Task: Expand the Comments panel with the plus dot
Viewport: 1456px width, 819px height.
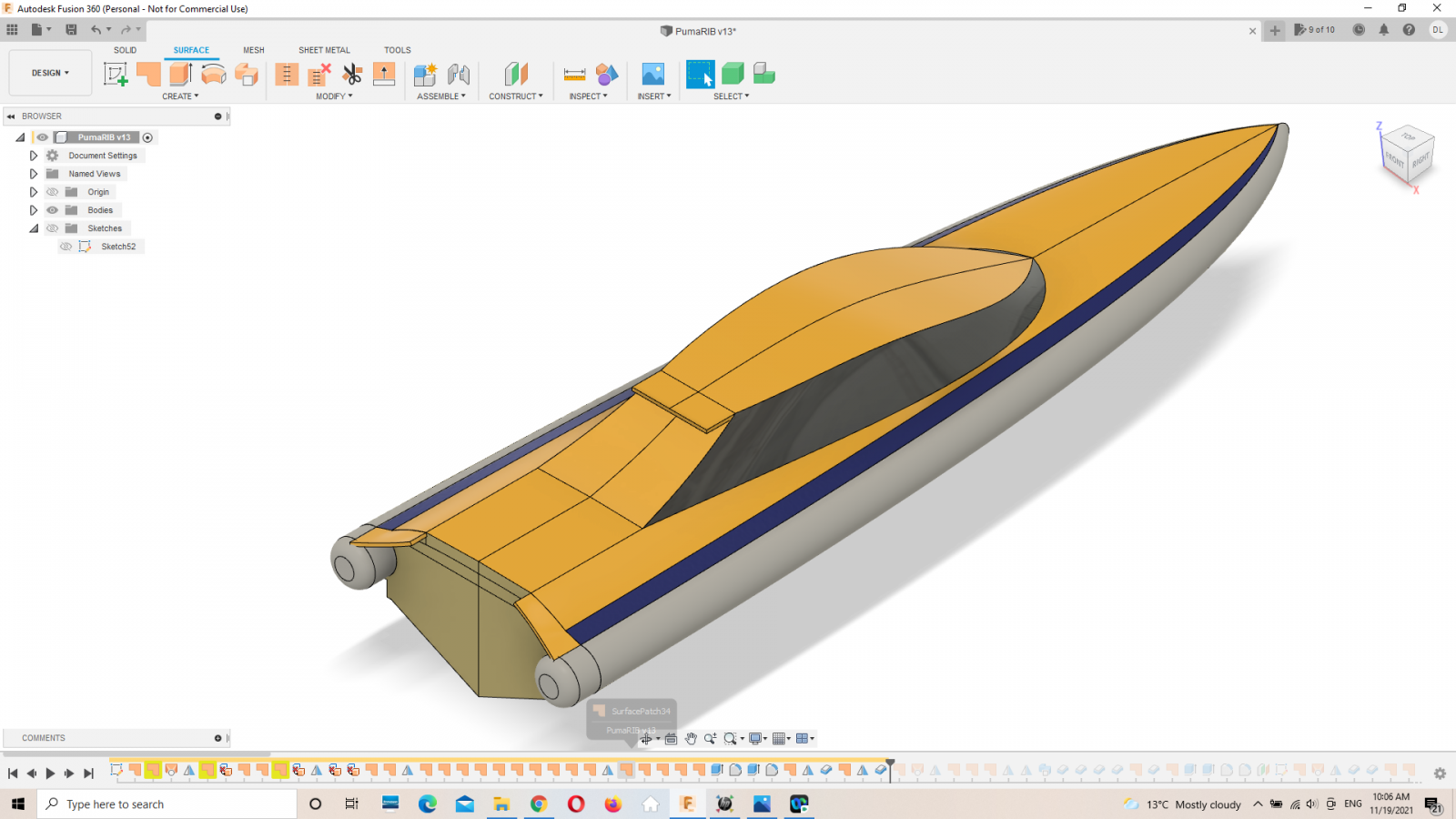Action: click(x=217, y=738)
